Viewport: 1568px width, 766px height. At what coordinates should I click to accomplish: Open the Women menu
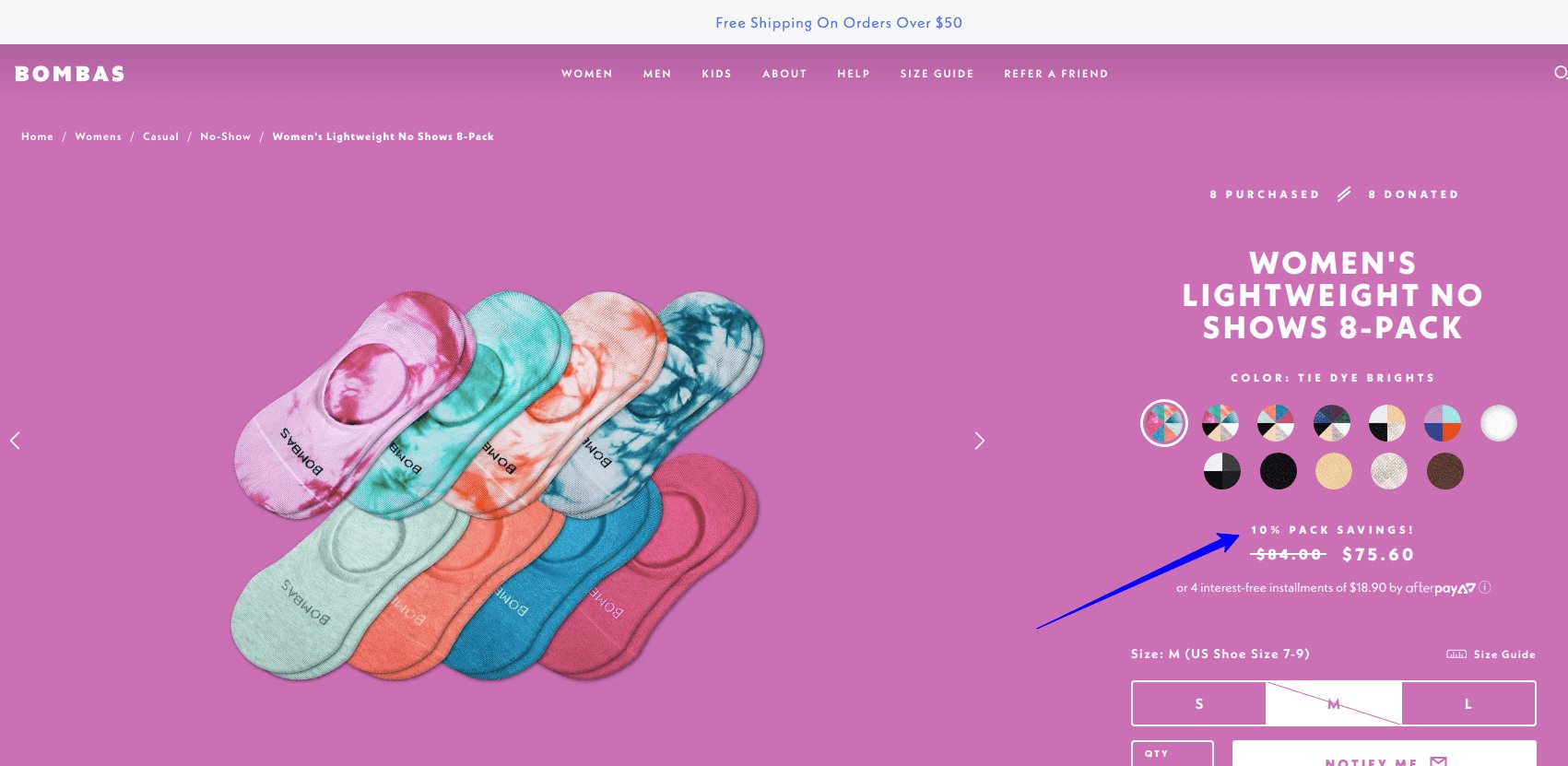[x=587, y=74]
